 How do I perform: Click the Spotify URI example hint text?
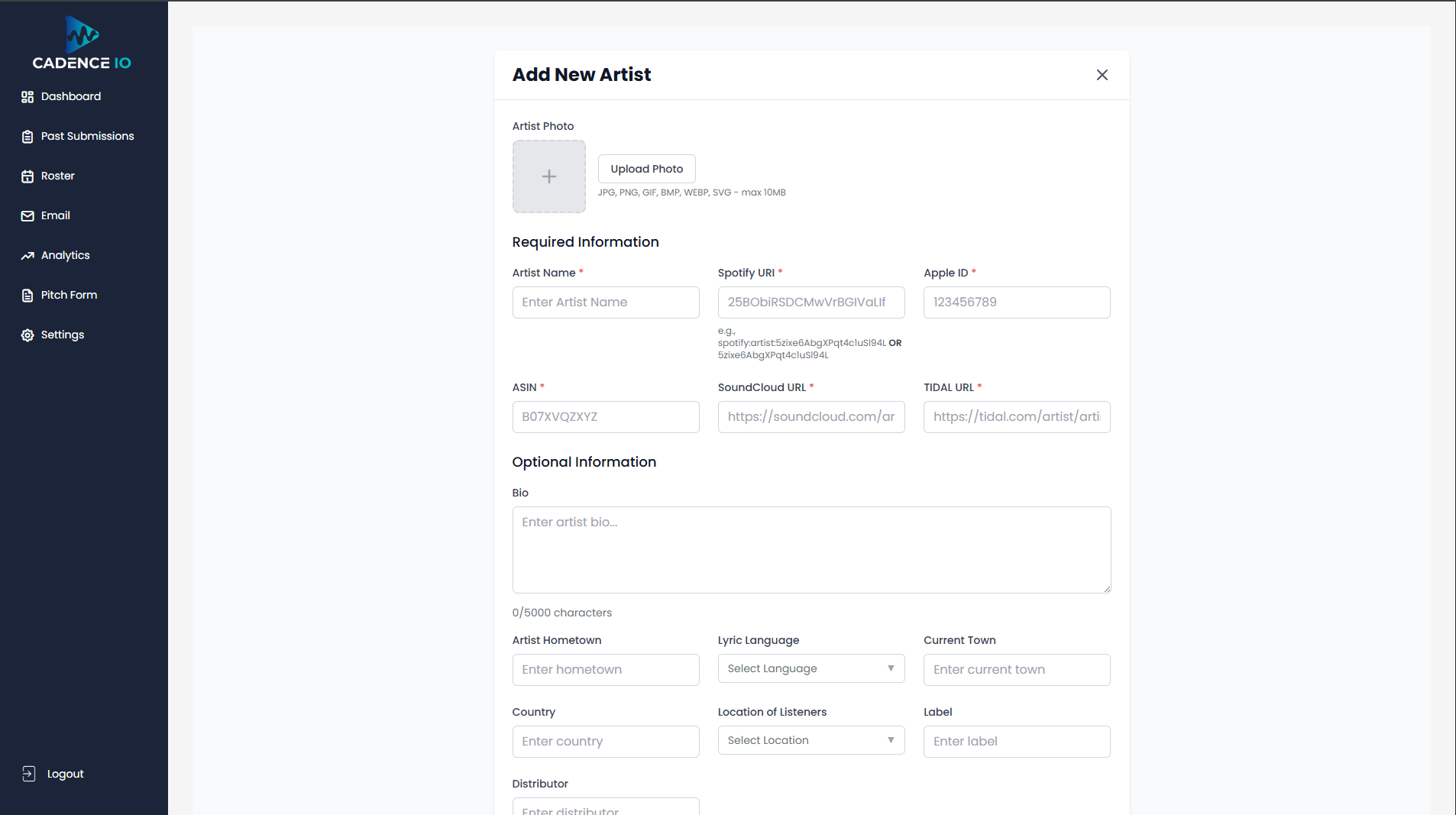pos(810,343)
